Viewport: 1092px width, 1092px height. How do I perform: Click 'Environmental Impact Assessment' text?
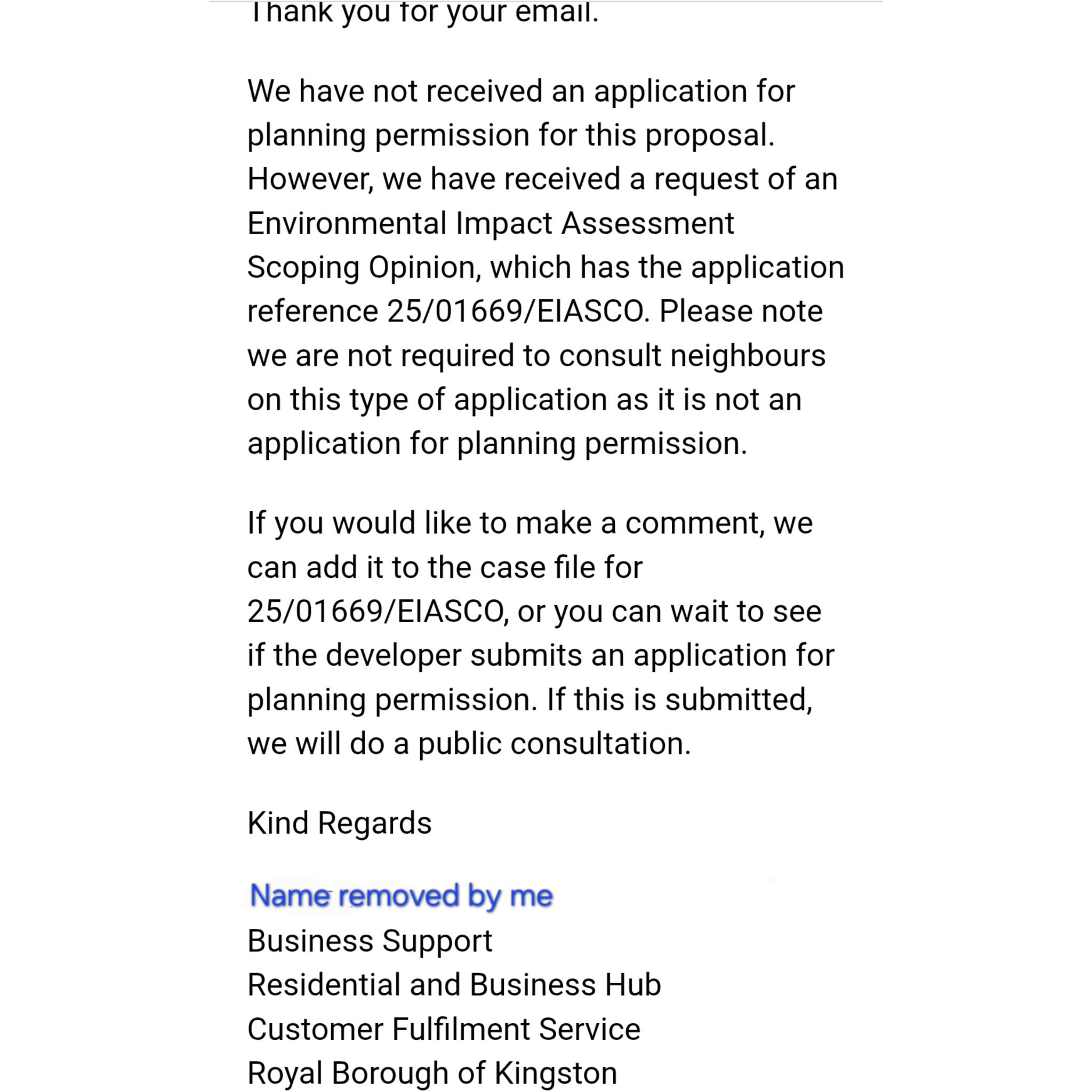[491, 223]
